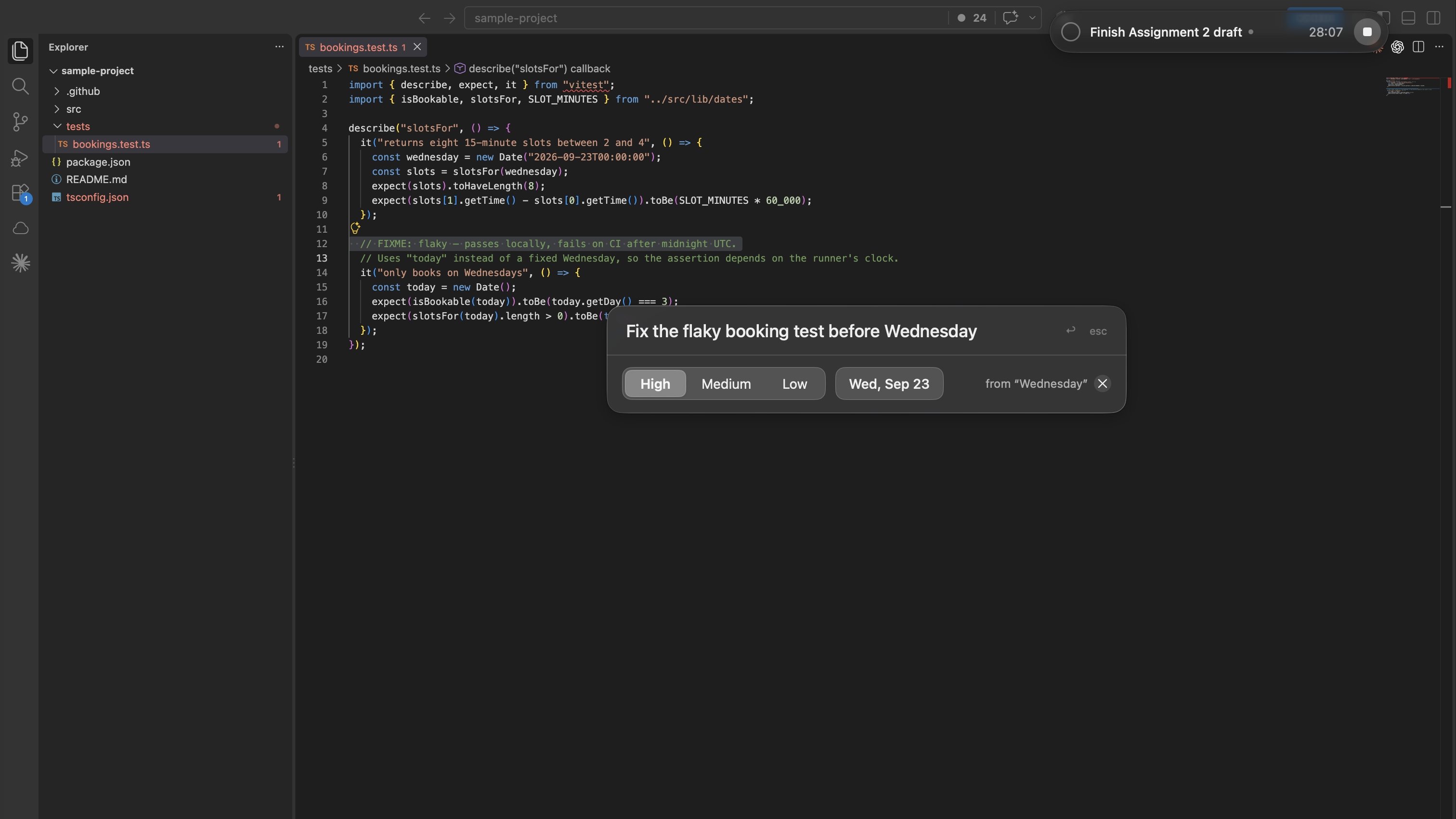This screenshot has width=1456, height=819.
Task: Open the Search view in activity bar
Action: click(x=20, y=86)
